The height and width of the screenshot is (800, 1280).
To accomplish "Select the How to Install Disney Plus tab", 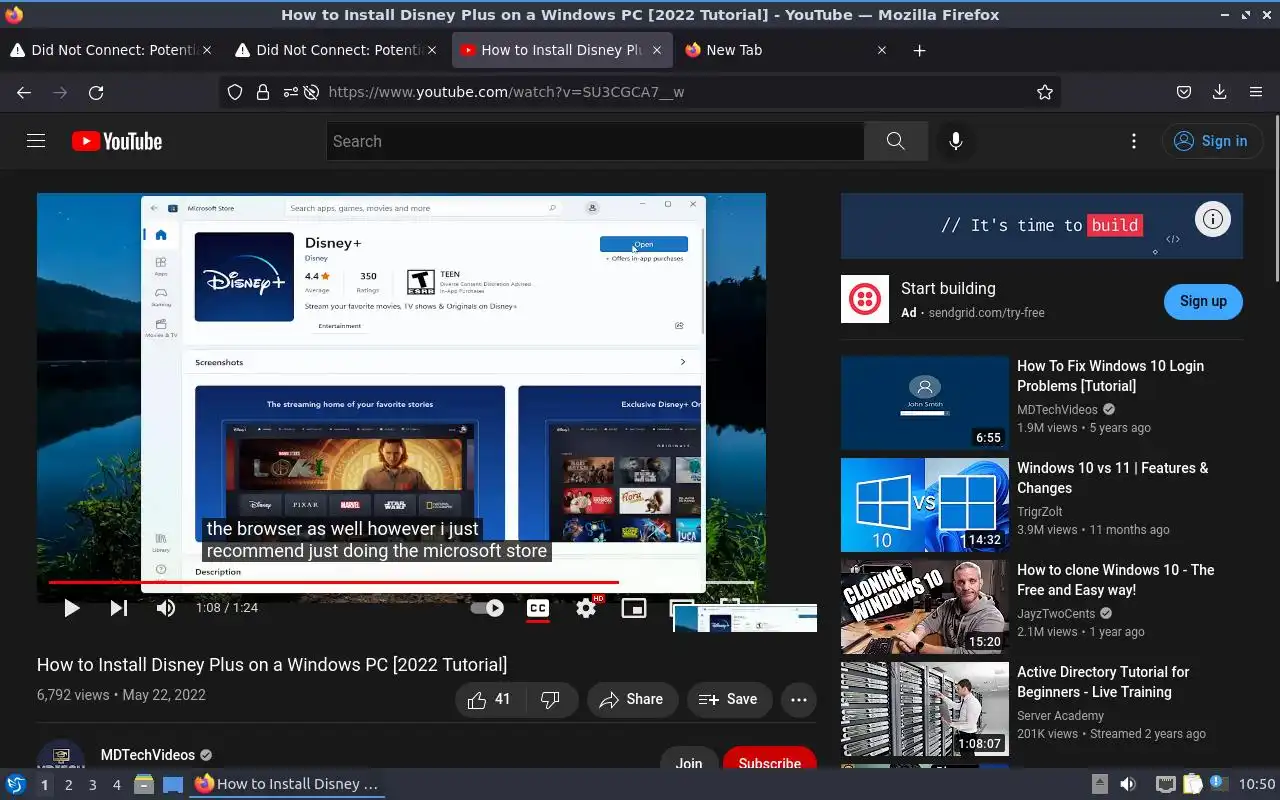I will (x=560, y=50).
